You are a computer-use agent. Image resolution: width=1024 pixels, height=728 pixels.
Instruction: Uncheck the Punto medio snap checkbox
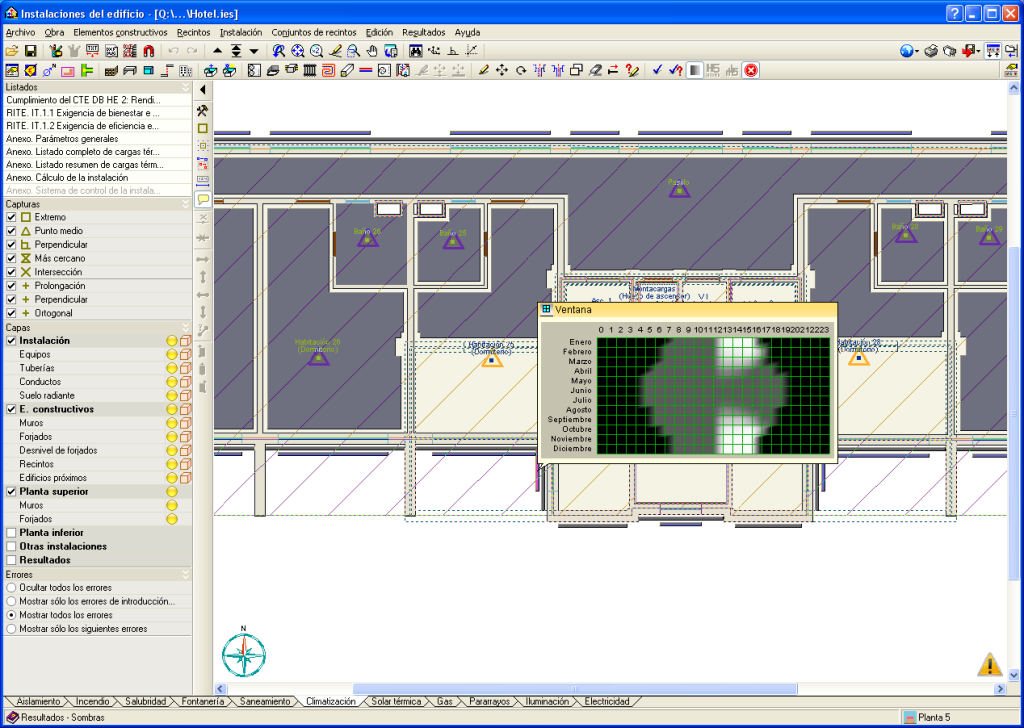11,230
